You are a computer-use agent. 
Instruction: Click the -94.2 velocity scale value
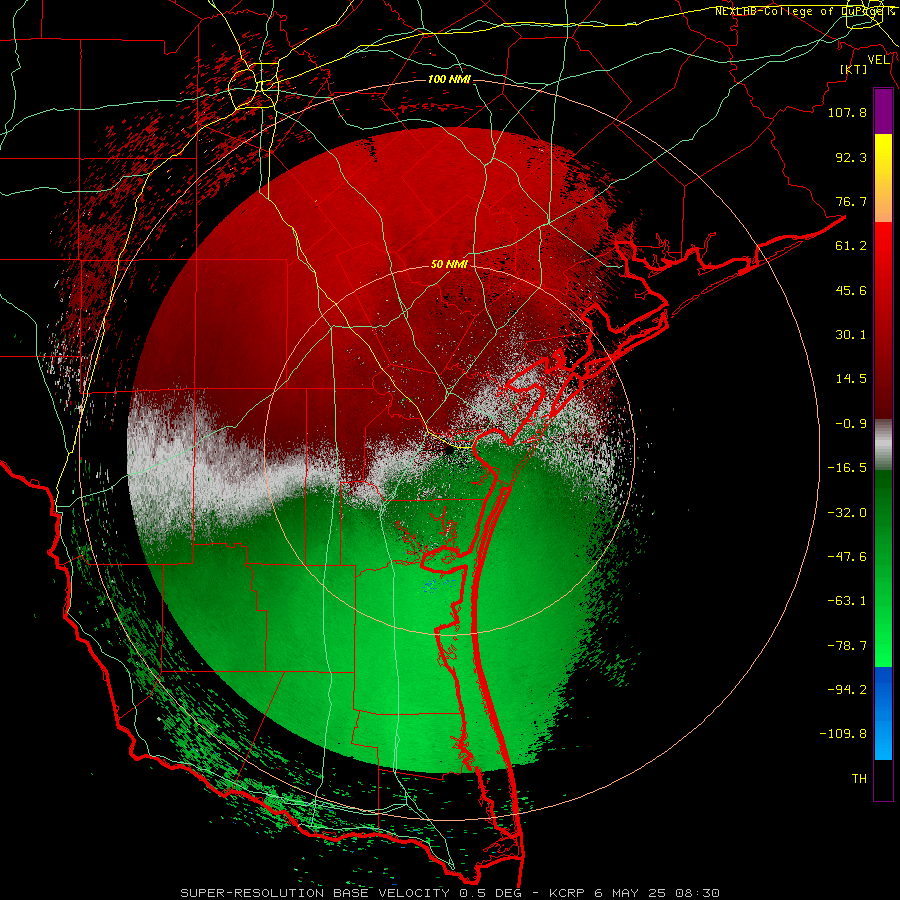click(847, 690)
